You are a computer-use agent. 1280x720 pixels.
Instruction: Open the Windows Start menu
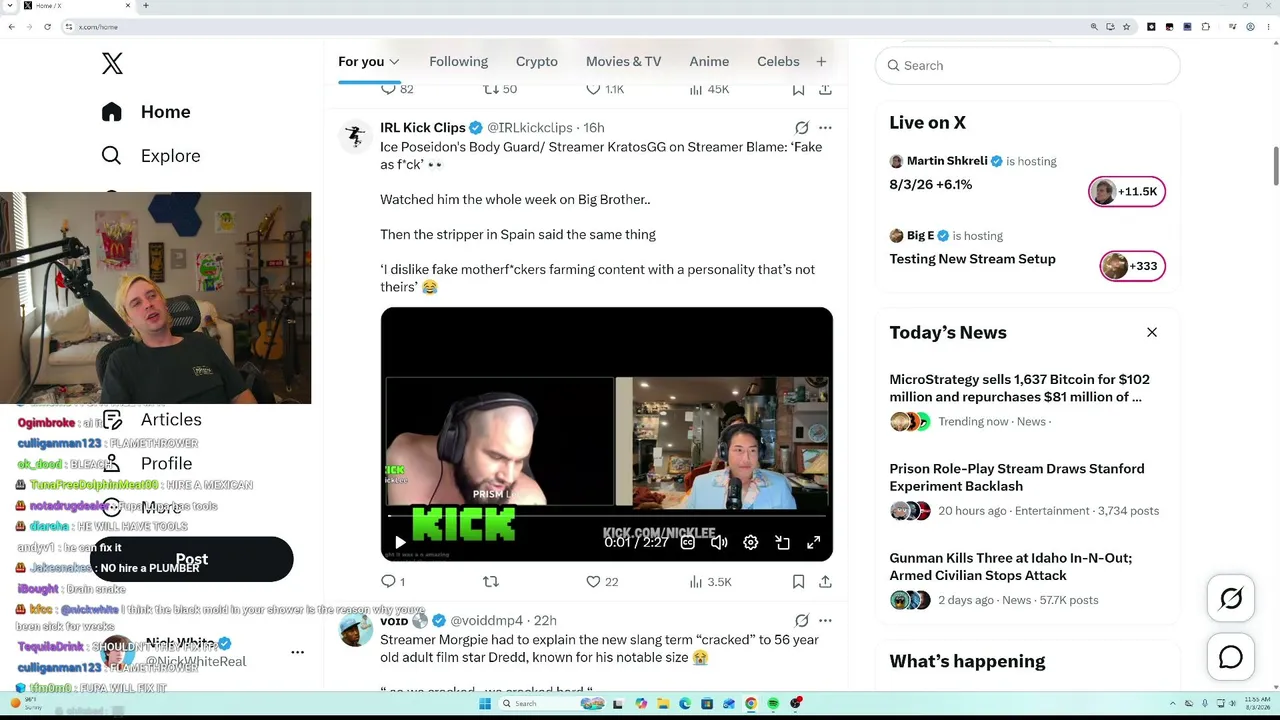(485, 704)
